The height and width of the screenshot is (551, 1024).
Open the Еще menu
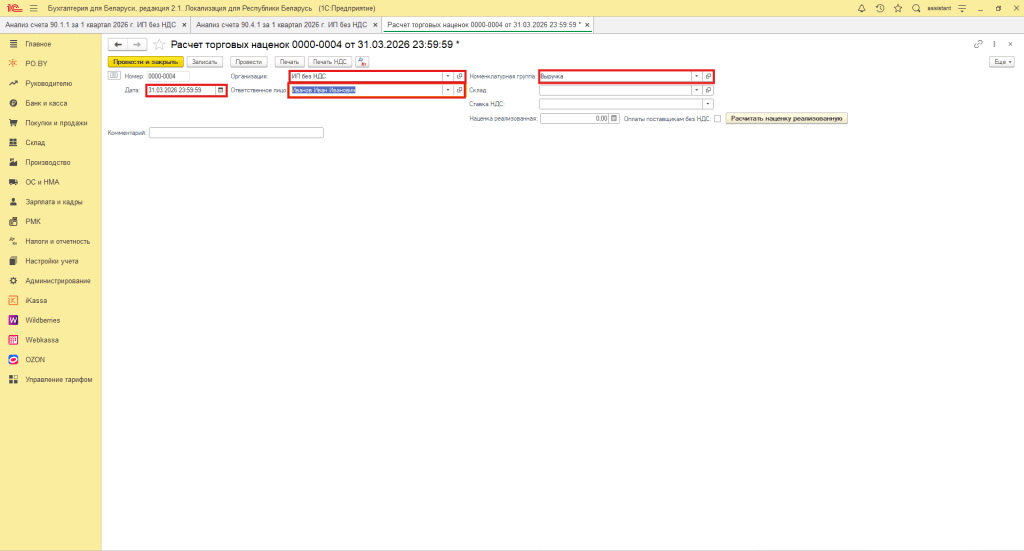(1000, 62)
